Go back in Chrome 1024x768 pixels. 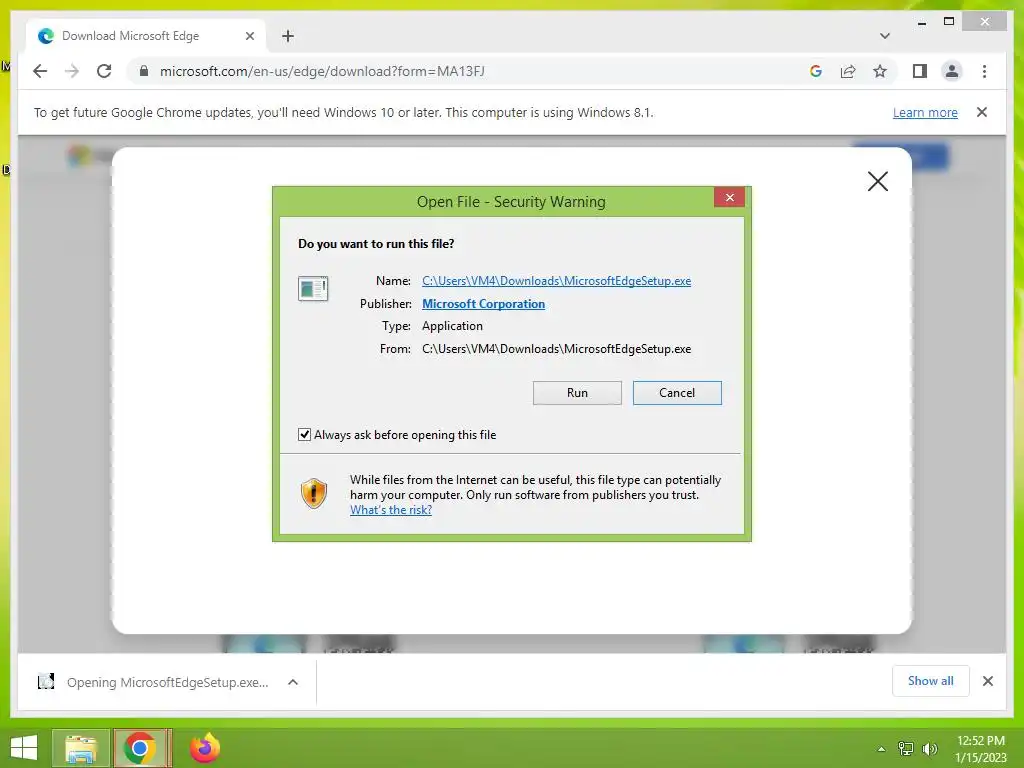tap(40, 71)
